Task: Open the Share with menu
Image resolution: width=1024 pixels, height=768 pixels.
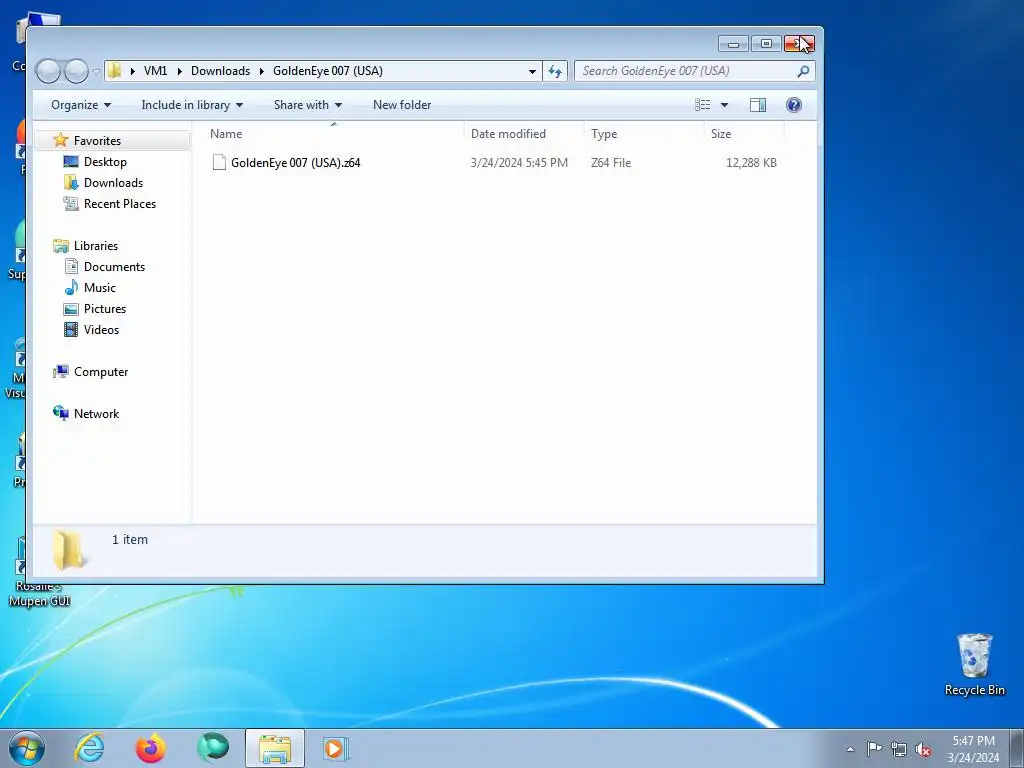Action: pyautogui.click(x=308, y=105)
